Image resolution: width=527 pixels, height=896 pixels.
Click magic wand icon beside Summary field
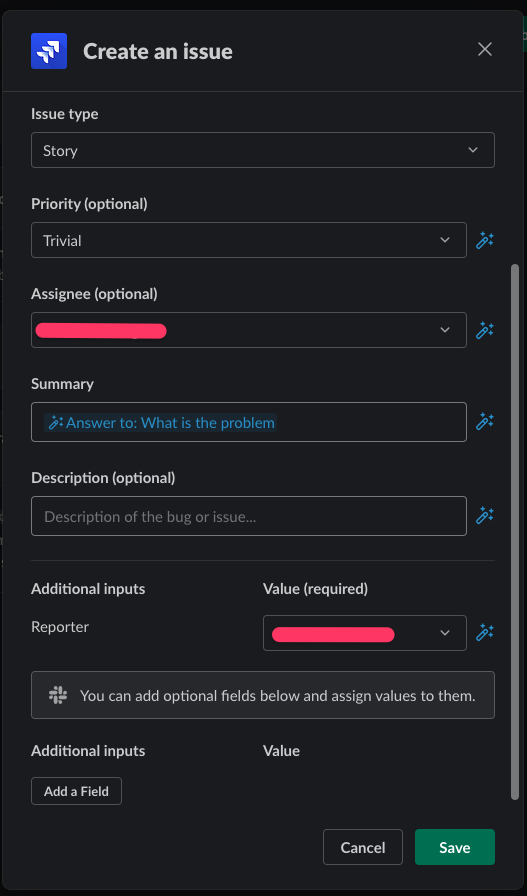pyautogui.click(x=485, y=422)
